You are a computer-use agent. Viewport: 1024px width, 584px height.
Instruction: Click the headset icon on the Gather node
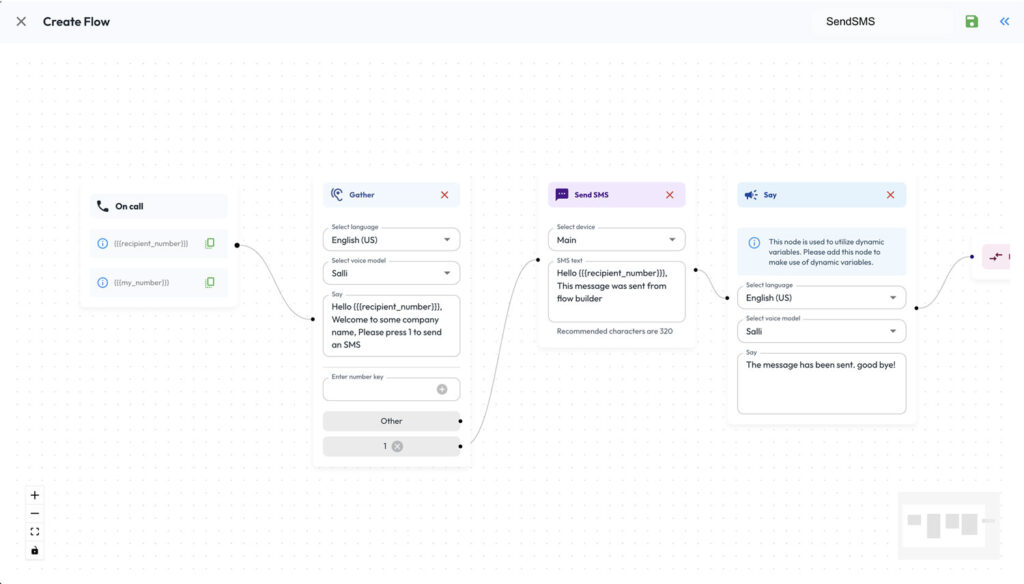click(336, 194)
